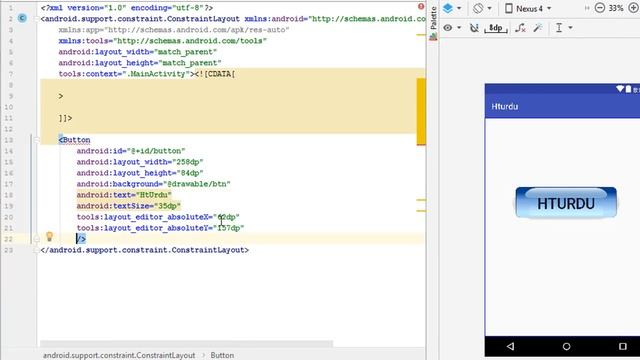Toggle the autoconnect magnet icon
Image resolution: width=640 pixels, height=360 pixels.
coord(474,28)
